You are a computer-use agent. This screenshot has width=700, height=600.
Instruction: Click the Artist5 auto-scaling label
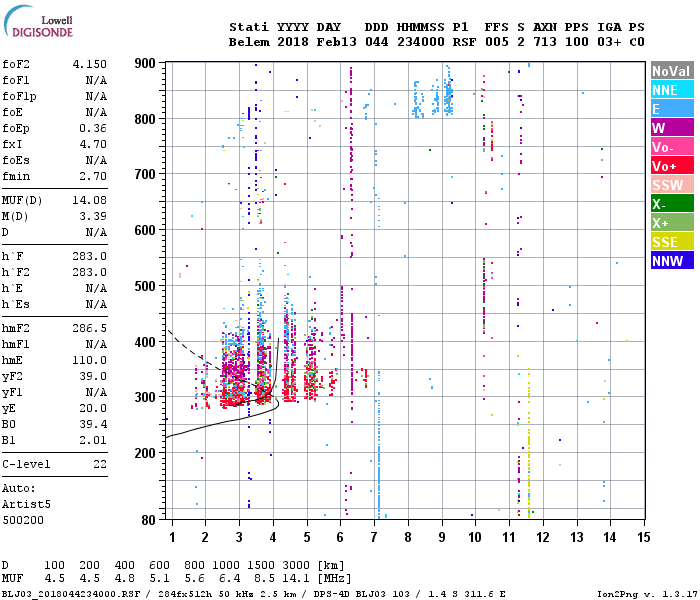pos(26,504)
